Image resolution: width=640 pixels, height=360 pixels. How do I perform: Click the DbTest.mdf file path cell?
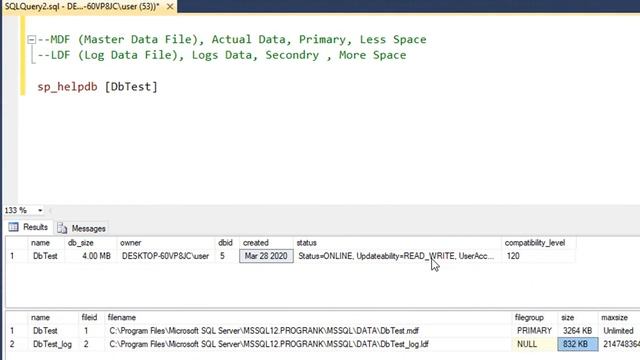click(307, 331)
